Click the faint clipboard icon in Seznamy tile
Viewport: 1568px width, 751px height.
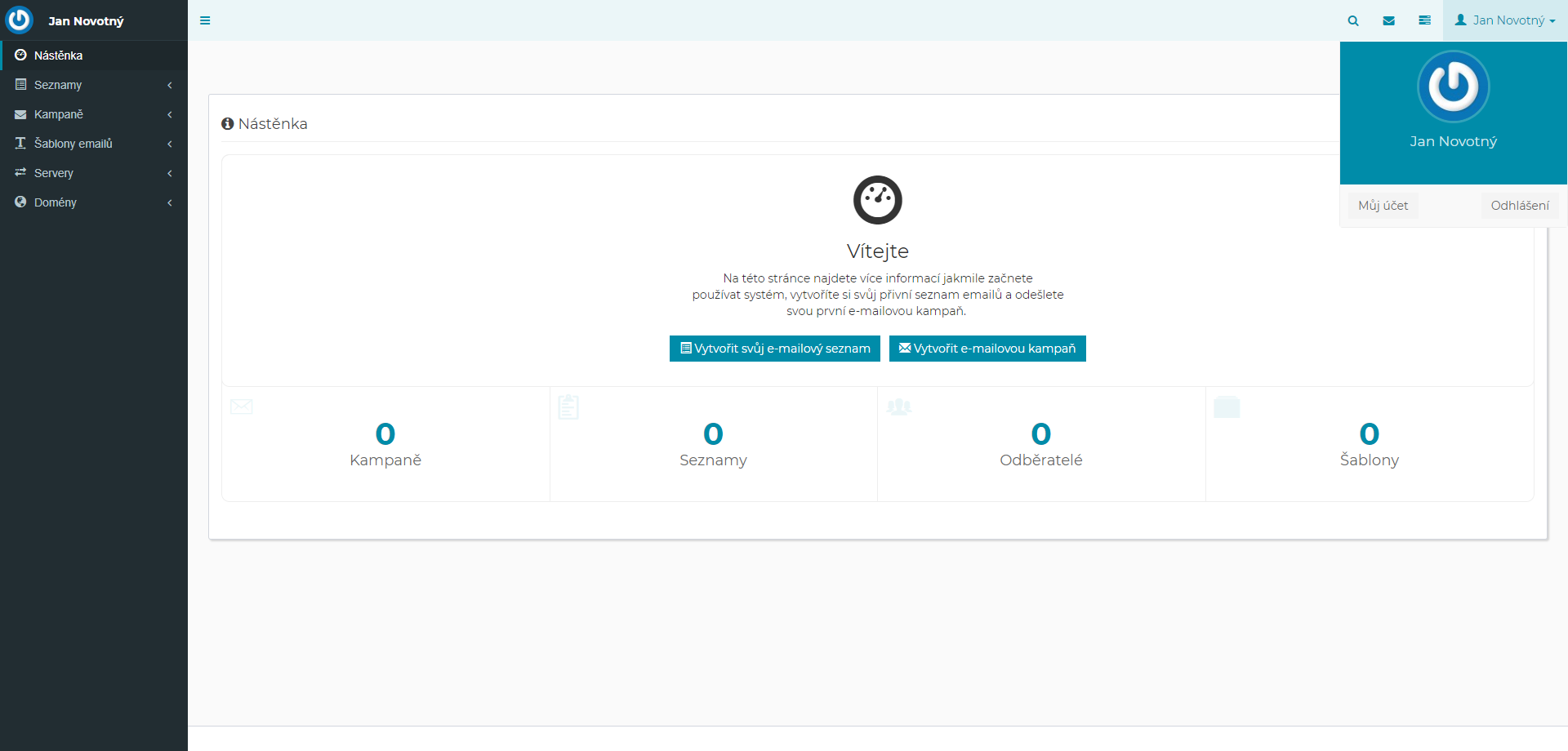point(568,407)
